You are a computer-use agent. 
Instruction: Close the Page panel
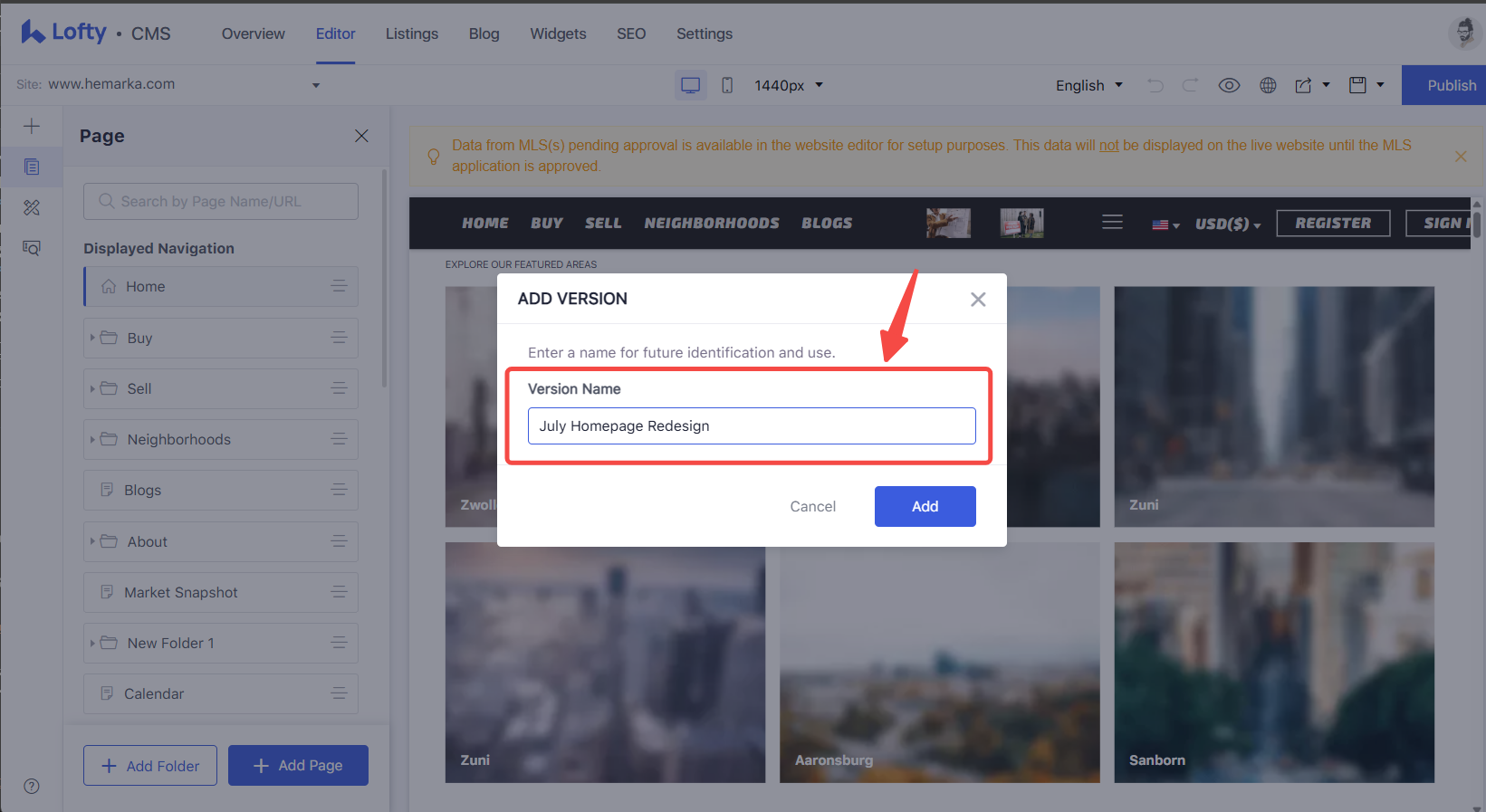point(361,136)
